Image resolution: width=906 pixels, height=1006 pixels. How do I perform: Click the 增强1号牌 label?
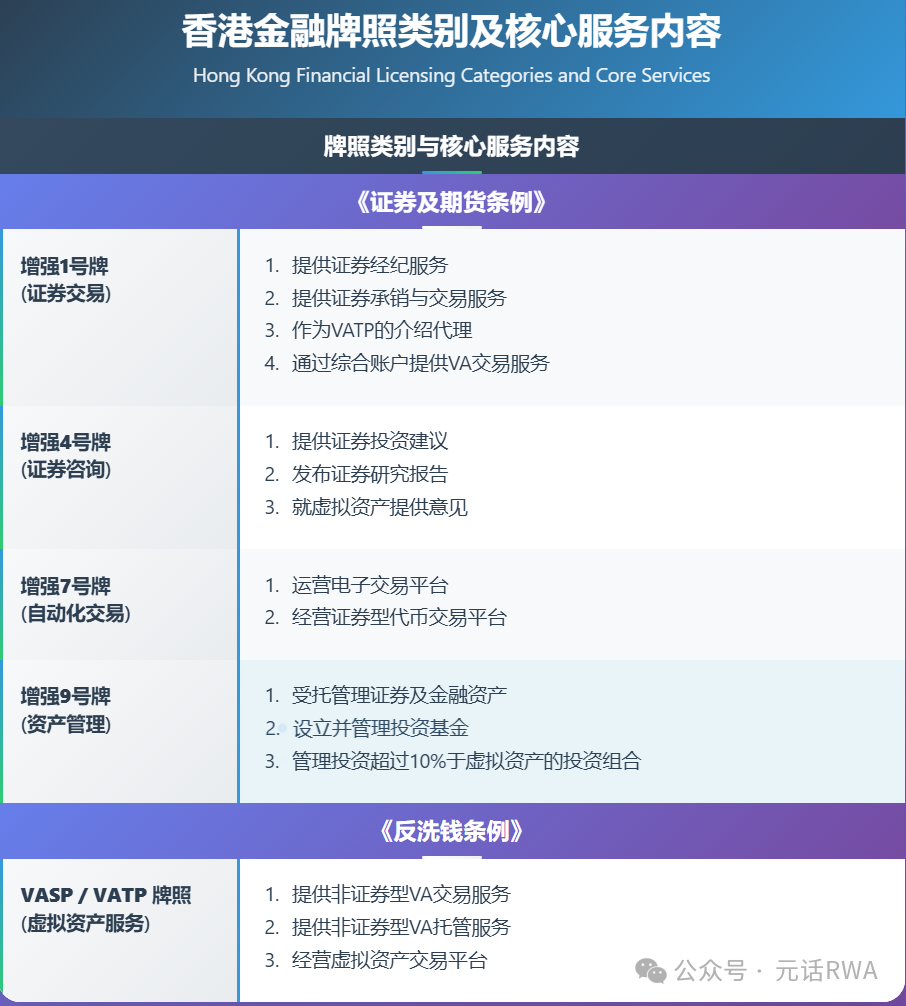pyautogui.click(x=64, y=266)
